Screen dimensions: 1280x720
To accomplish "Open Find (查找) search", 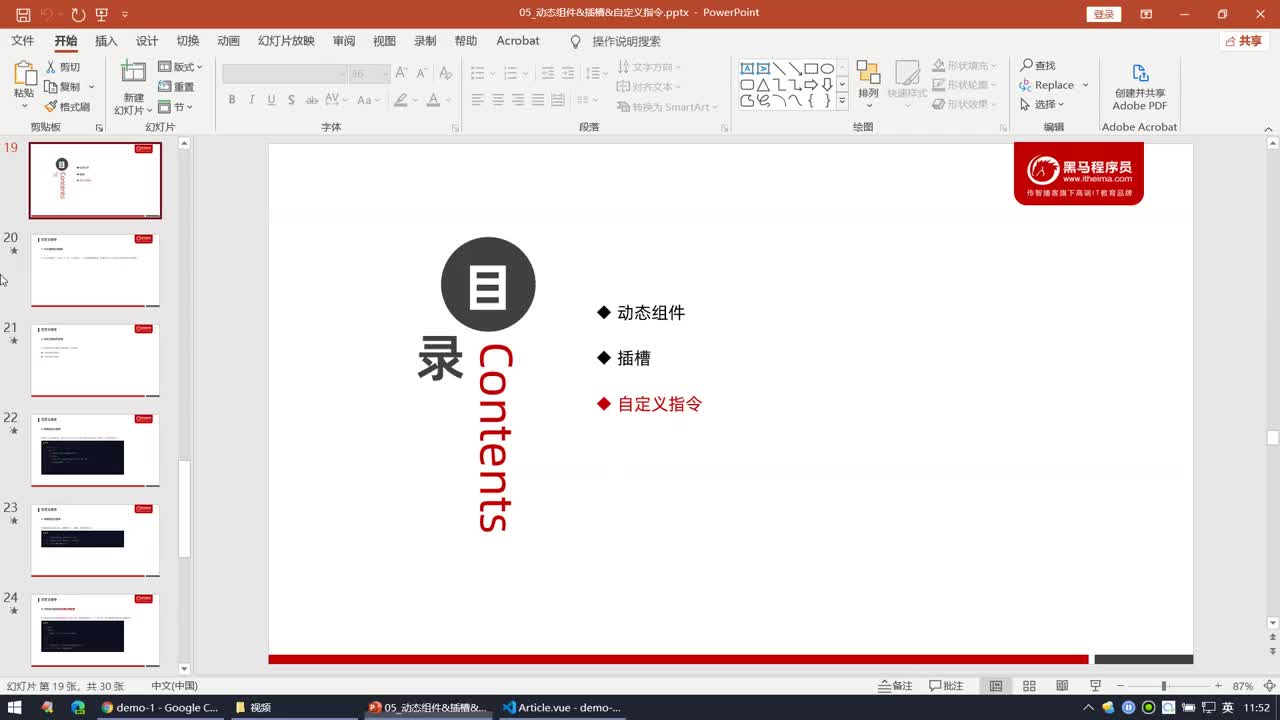I will click(x=1038, y=65).
